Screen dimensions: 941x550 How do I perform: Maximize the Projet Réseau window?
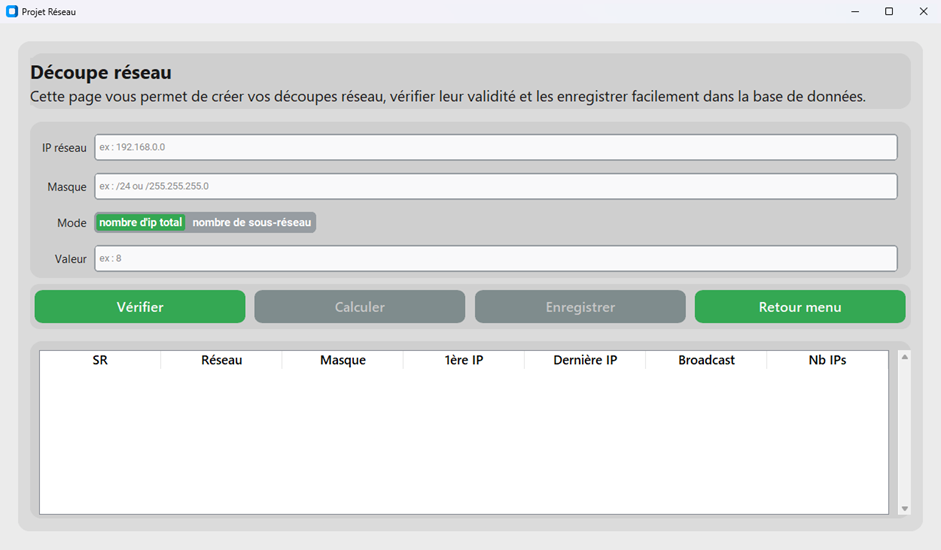[889, 12]
